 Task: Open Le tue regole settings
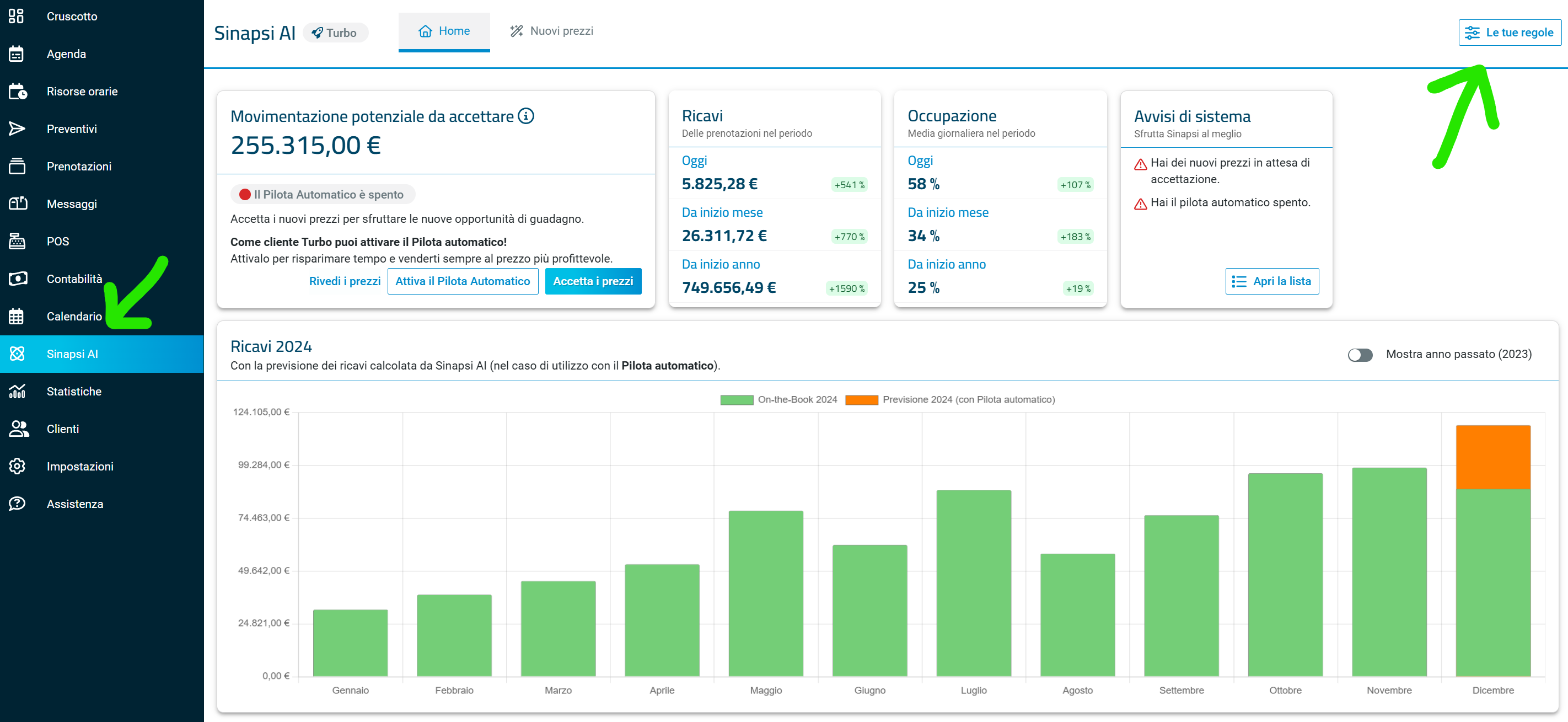pos(1510,33)
